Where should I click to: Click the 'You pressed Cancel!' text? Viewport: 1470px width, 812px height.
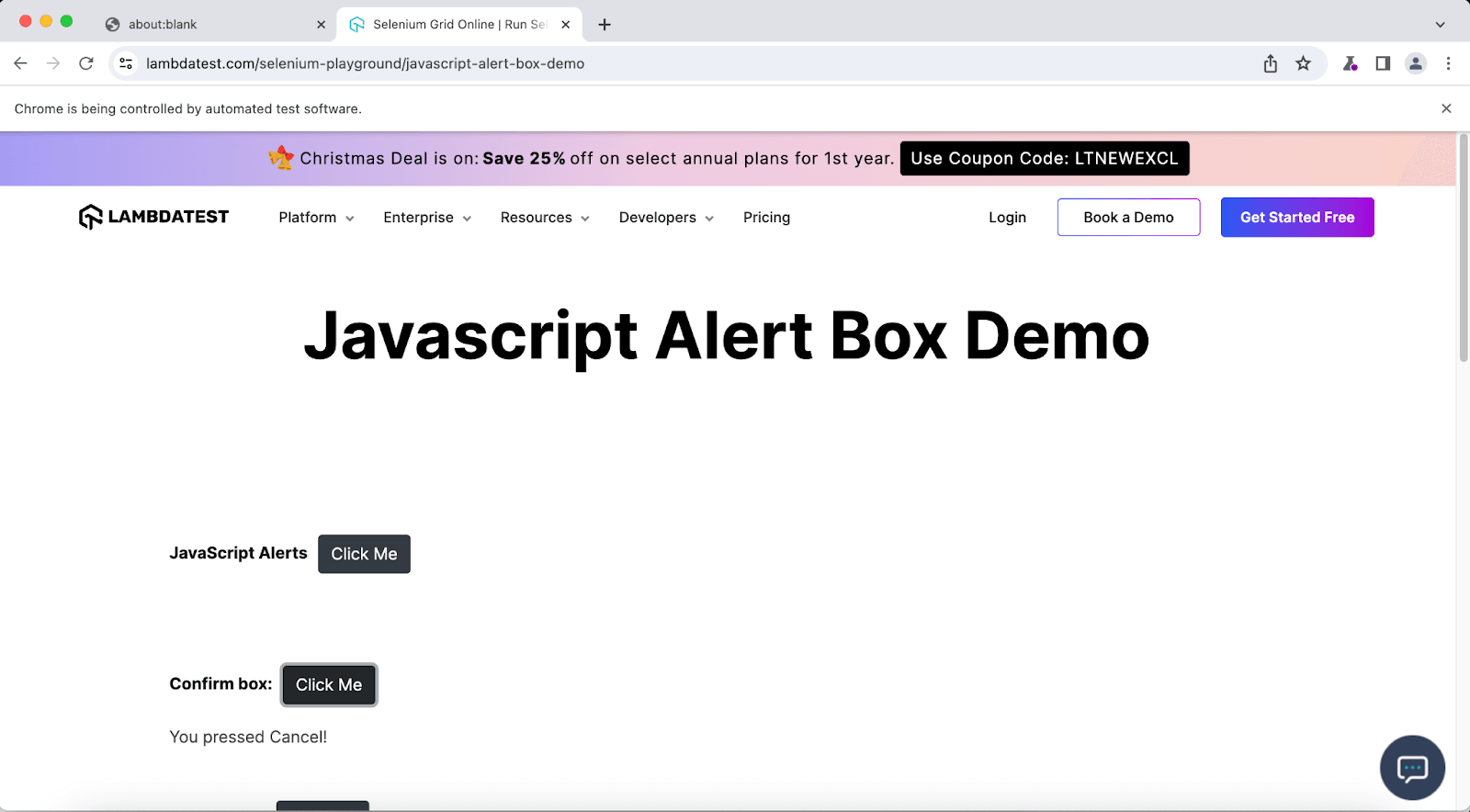pos(248,737)
